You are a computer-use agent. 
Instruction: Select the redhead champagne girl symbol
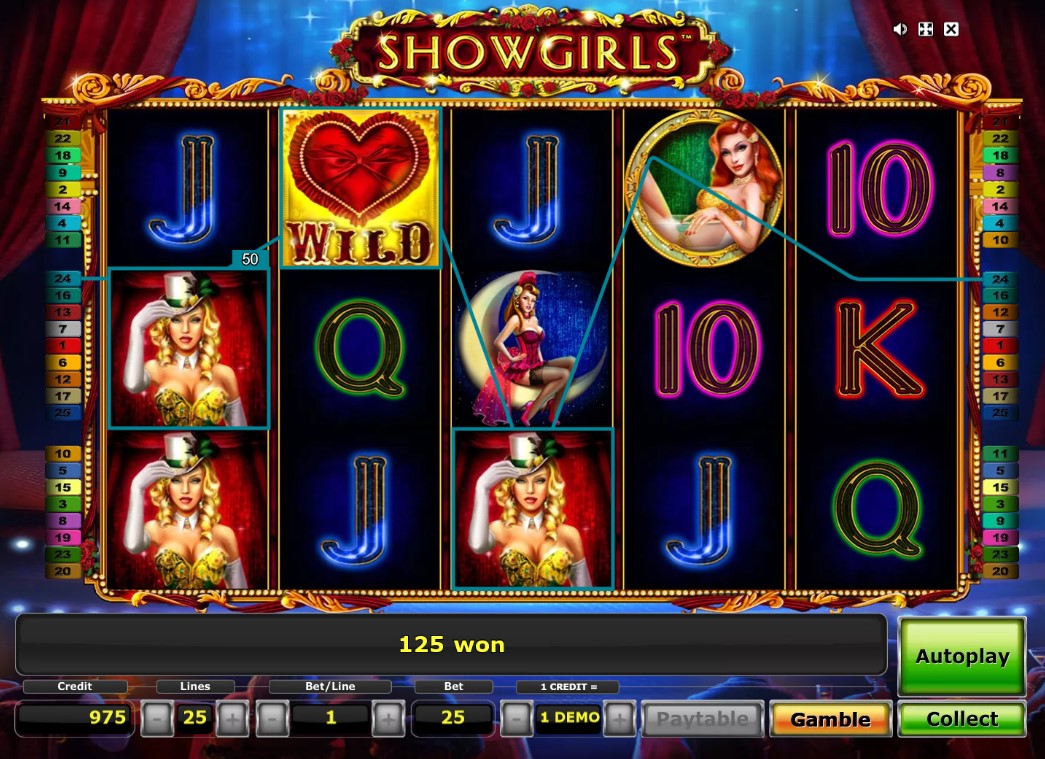704,187
